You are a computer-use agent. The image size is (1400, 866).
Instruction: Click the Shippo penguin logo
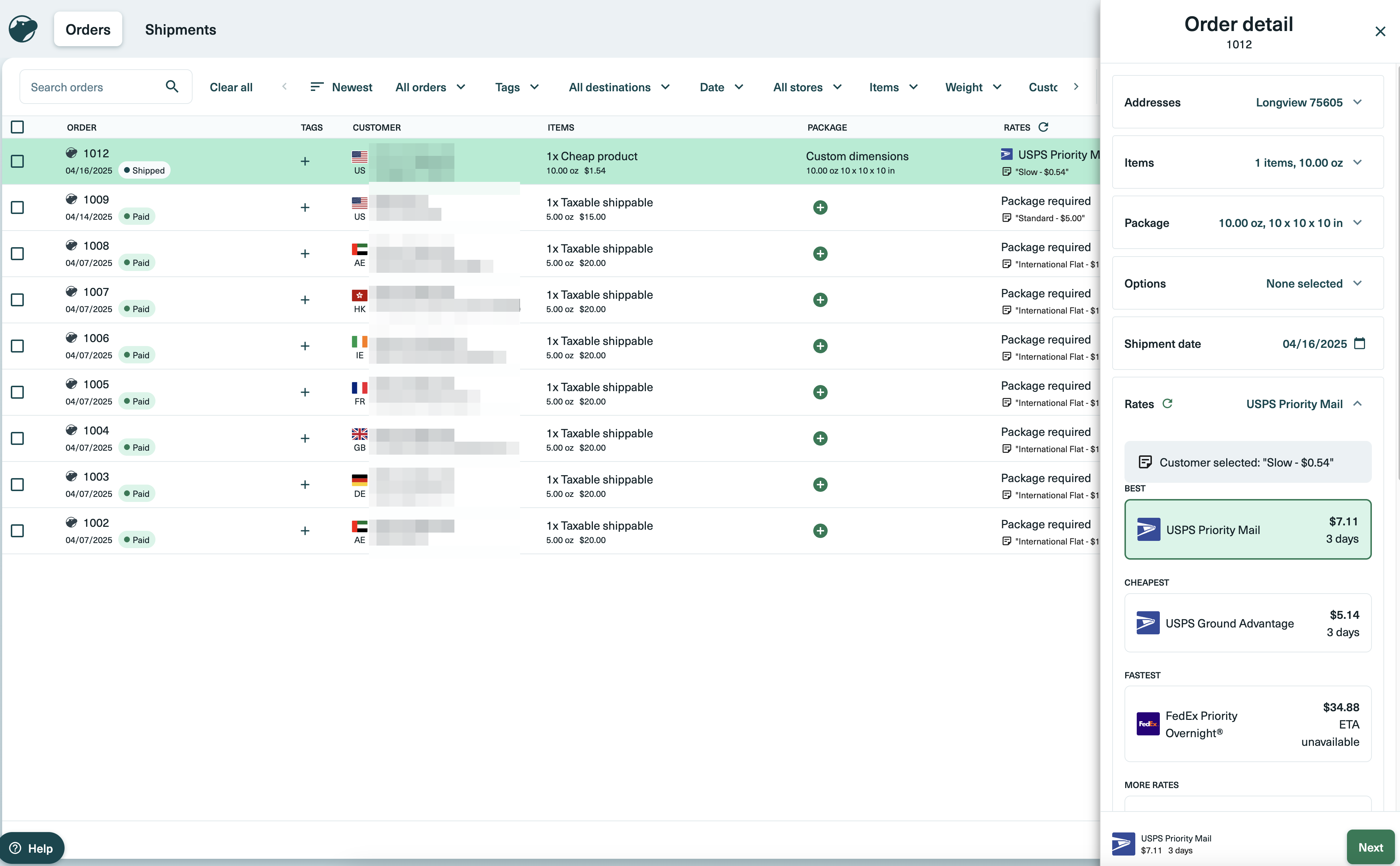[23, 29]
